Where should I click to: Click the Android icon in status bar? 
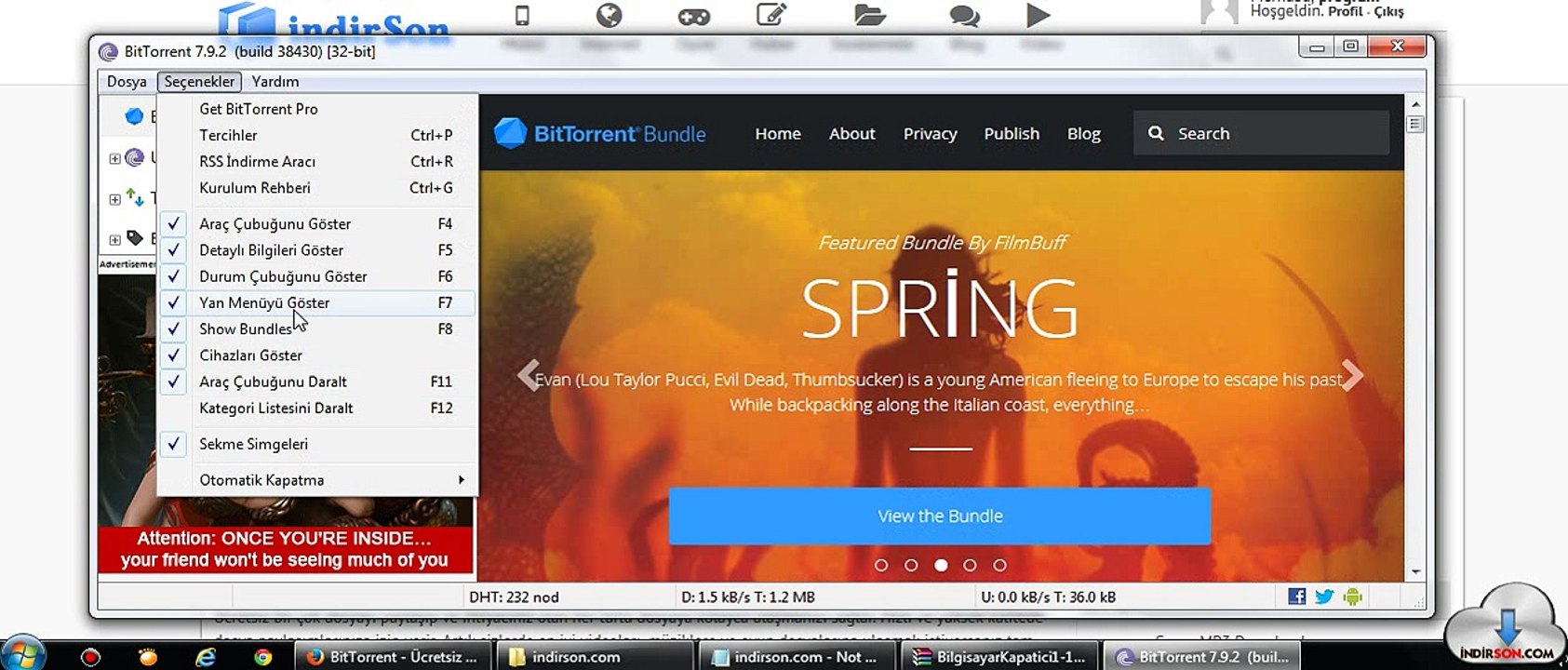click(x=1353, y=596)
